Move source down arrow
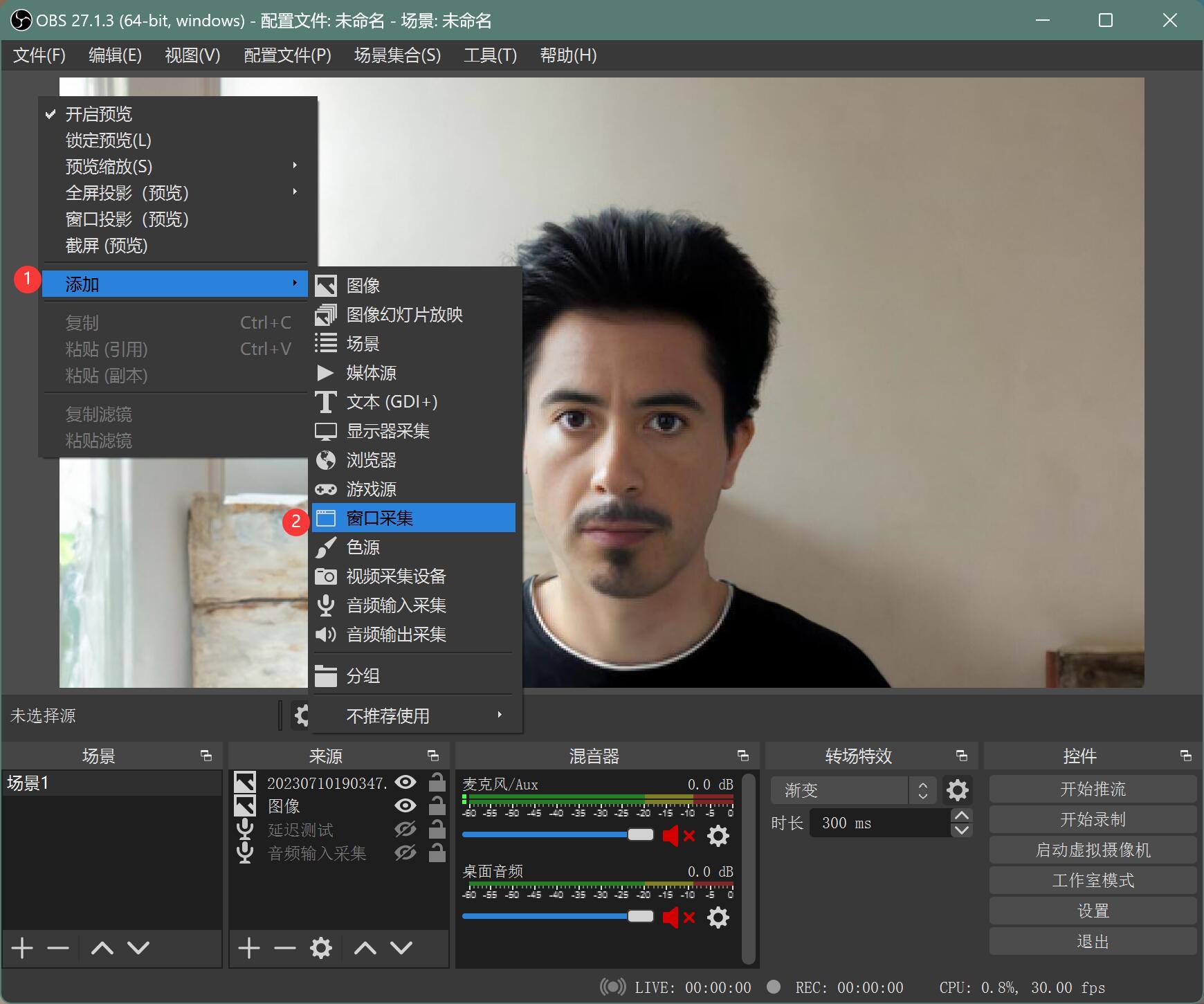 pos(401,948)
